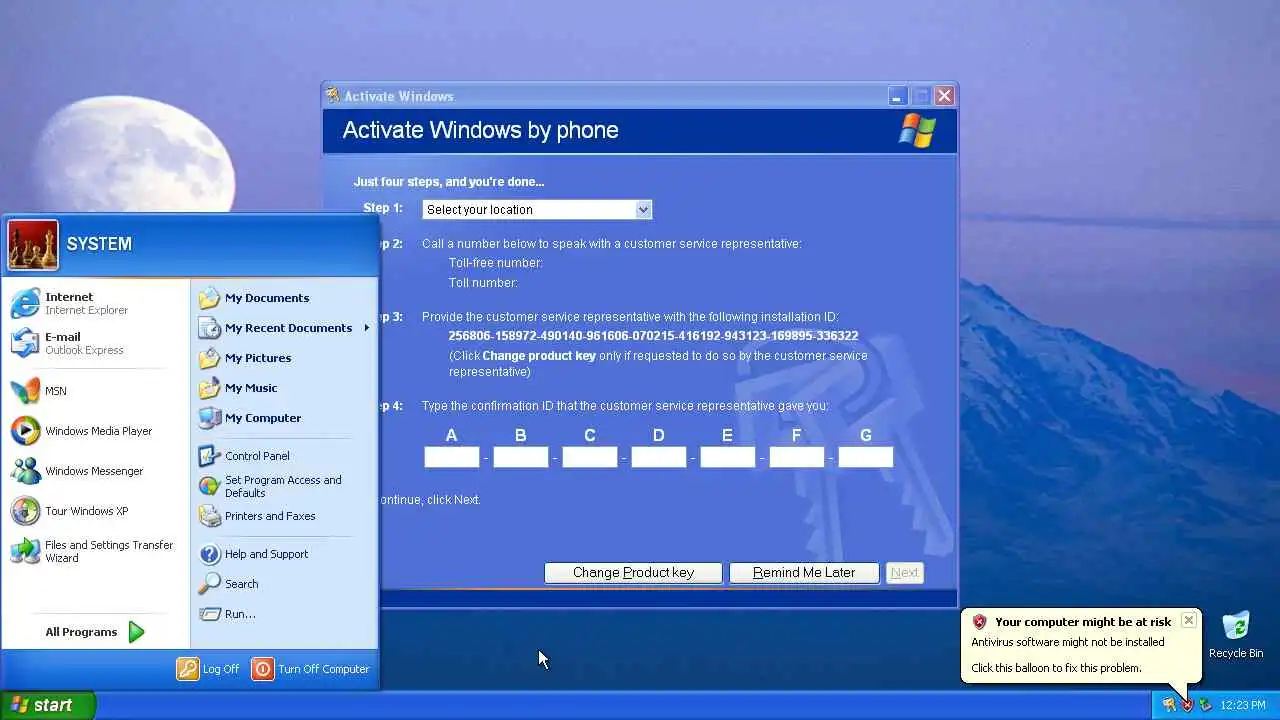This screenshot has height=720, width=1280.
Task: Click the confirmation ID field E
Action: coord(727,457)
